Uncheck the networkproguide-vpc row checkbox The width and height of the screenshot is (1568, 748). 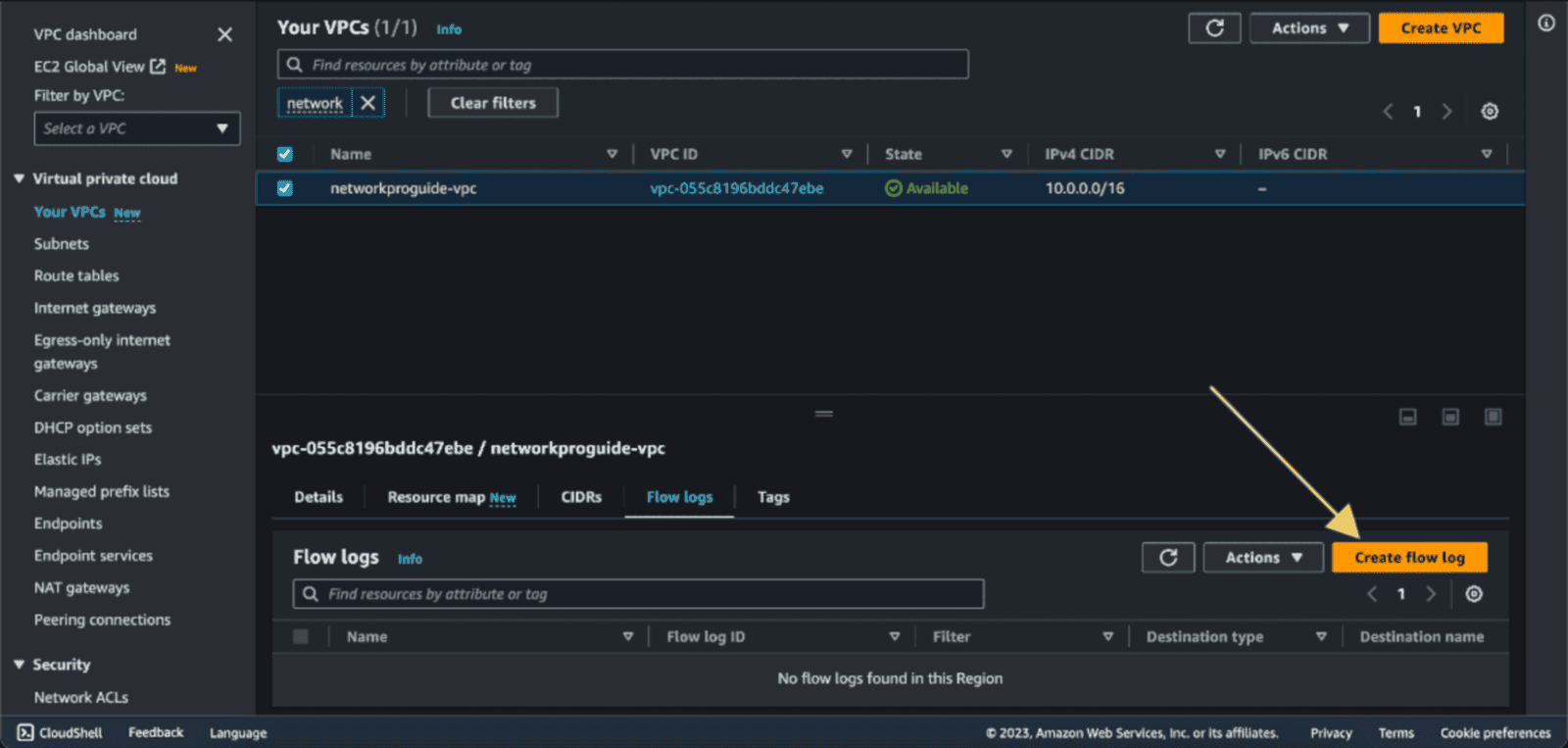[x=285, y=188]
